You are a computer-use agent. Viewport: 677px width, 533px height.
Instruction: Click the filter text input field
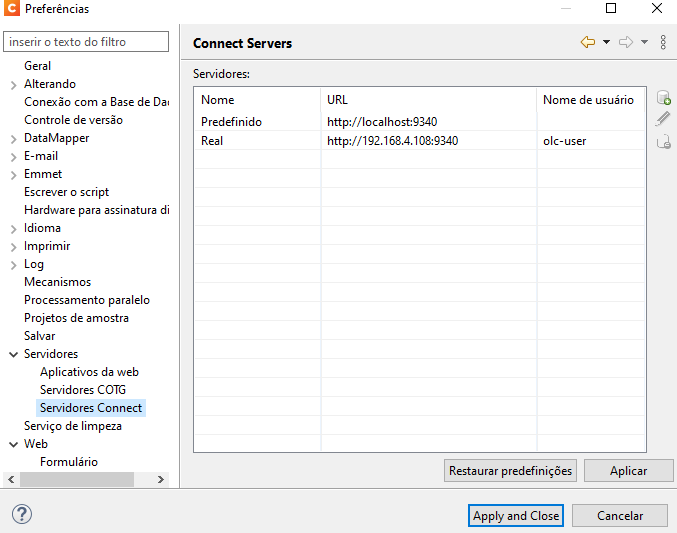86,42
